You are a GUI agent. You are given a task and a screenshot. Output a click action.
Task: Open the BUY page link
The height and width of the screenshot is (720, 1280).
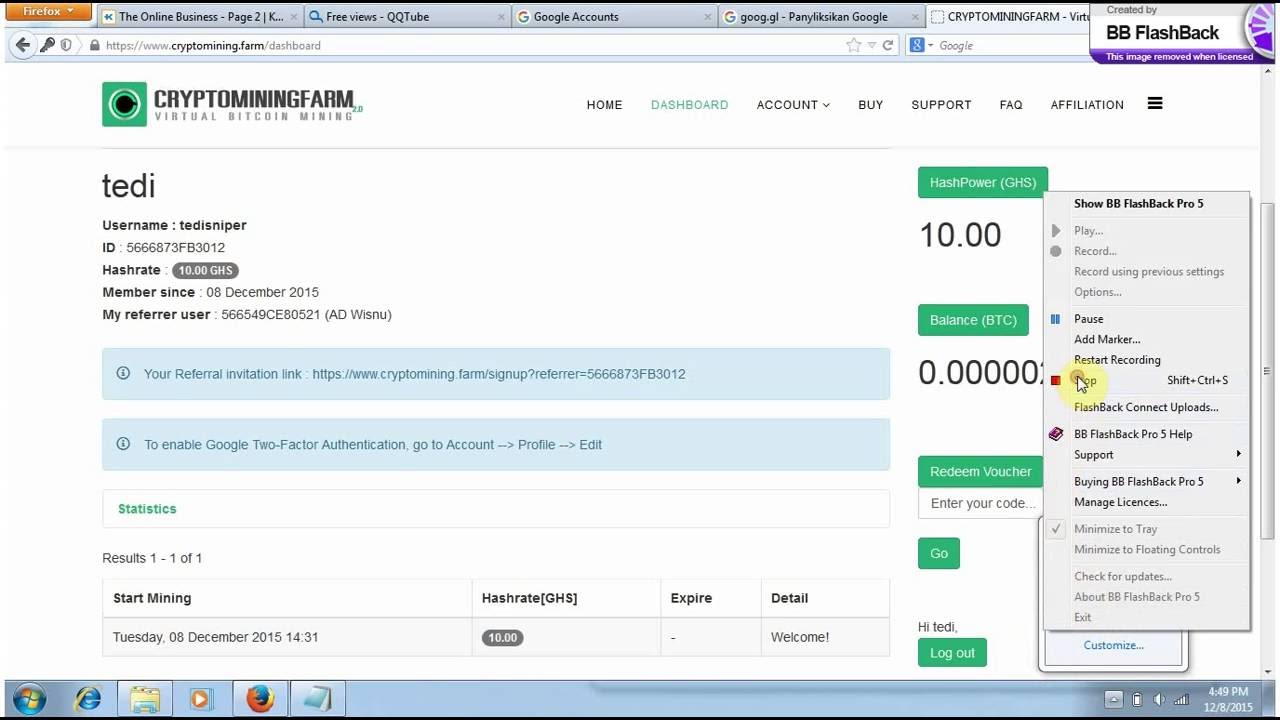[x=870, y=104]
